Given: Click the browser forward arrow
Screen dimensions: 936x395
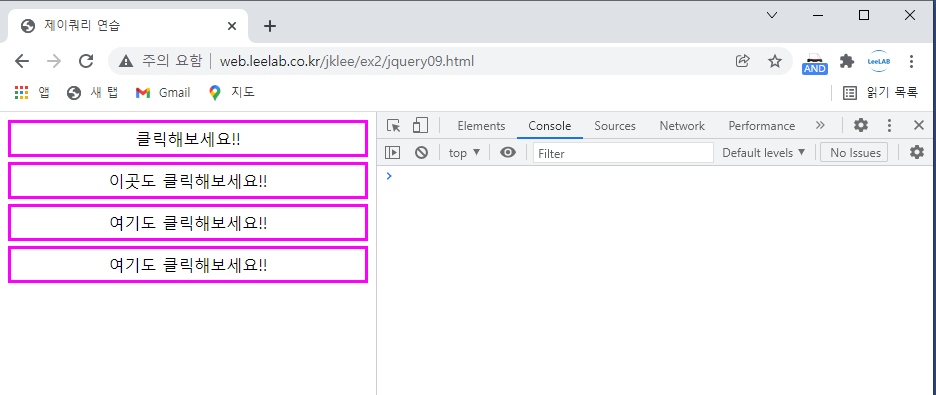Looking at the screenshot, I should (x=54, y=61).
